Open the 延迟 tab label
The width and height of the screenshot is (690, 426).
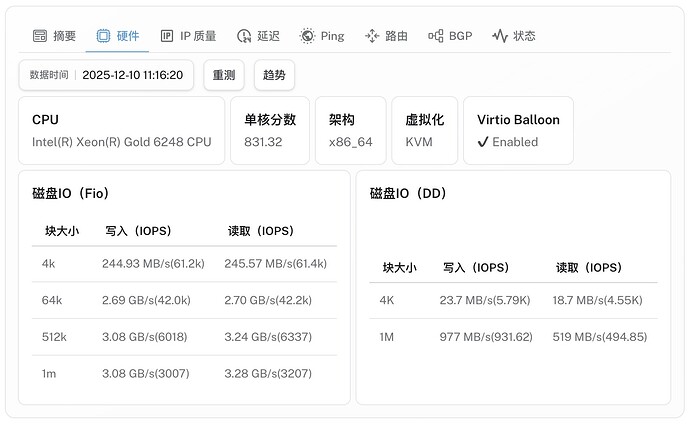[268, 36]
